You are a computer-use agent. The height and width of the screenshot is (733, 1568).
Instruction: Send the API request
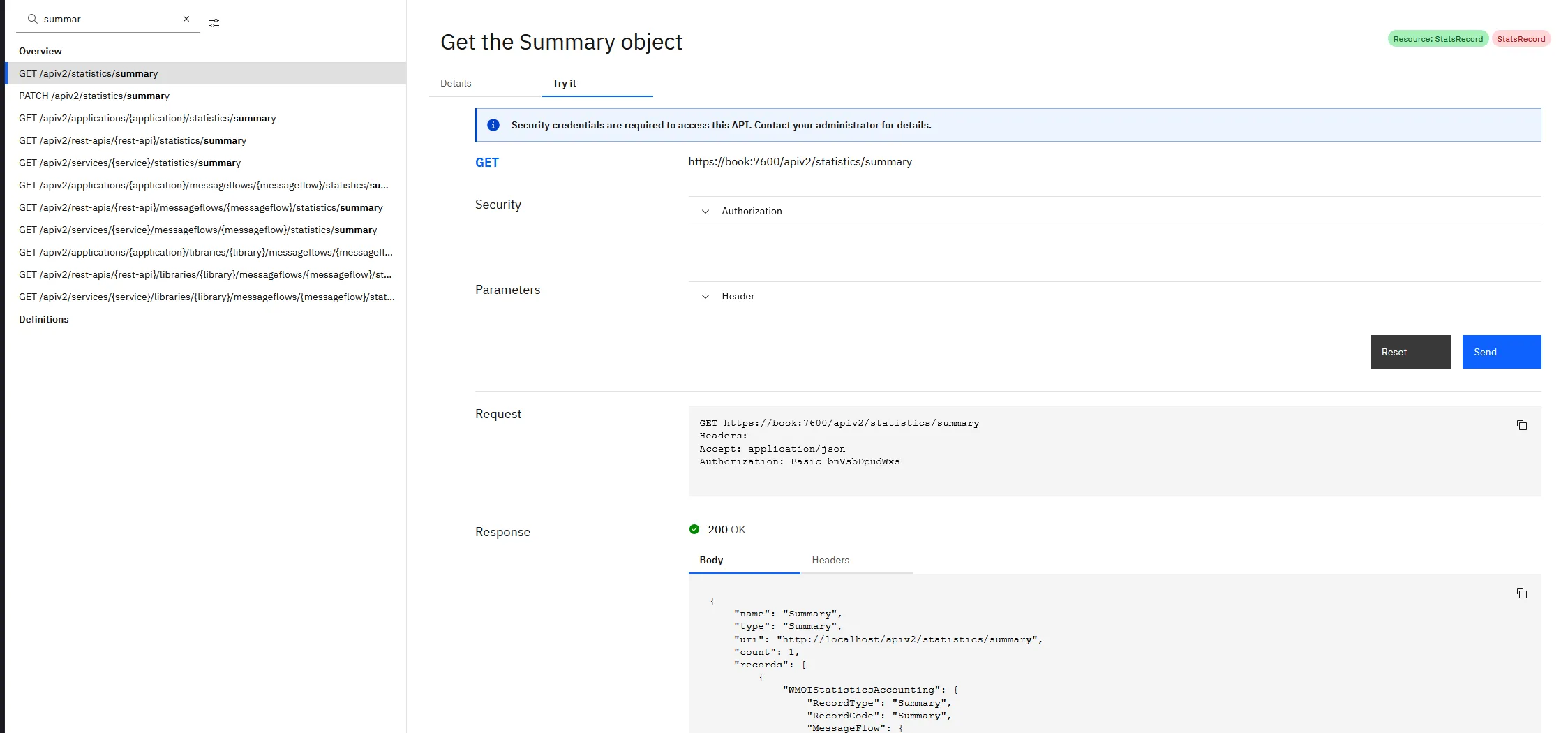[x=1502, y=352]
